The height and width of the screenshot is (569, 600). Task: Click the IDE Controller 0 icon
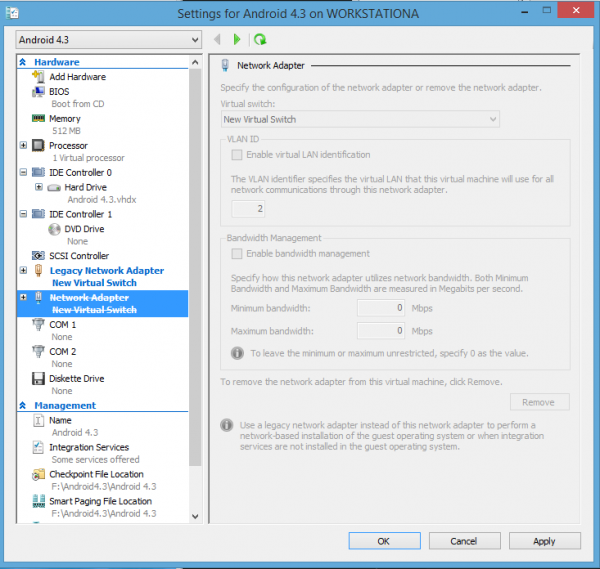coord(38,172)
